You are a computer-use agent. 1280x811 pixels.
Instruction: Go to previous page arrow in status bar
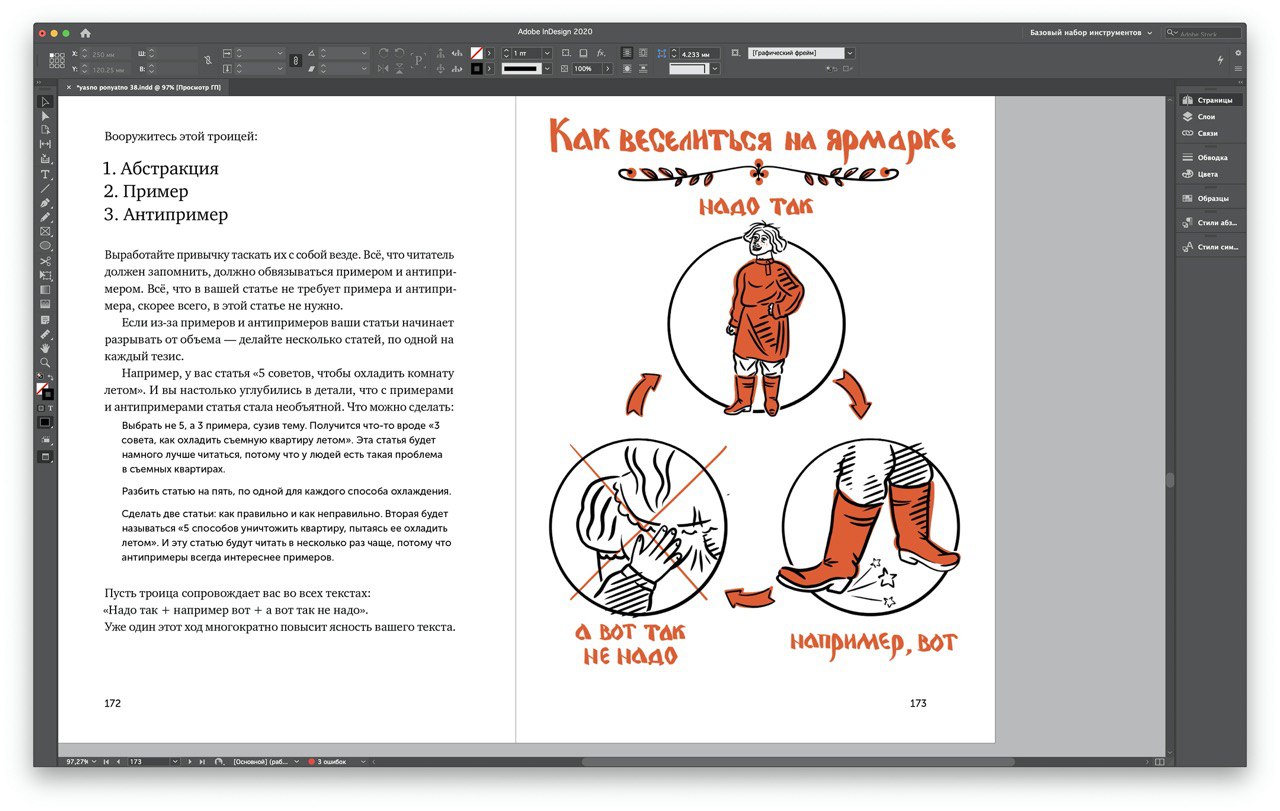click(118, 762)
